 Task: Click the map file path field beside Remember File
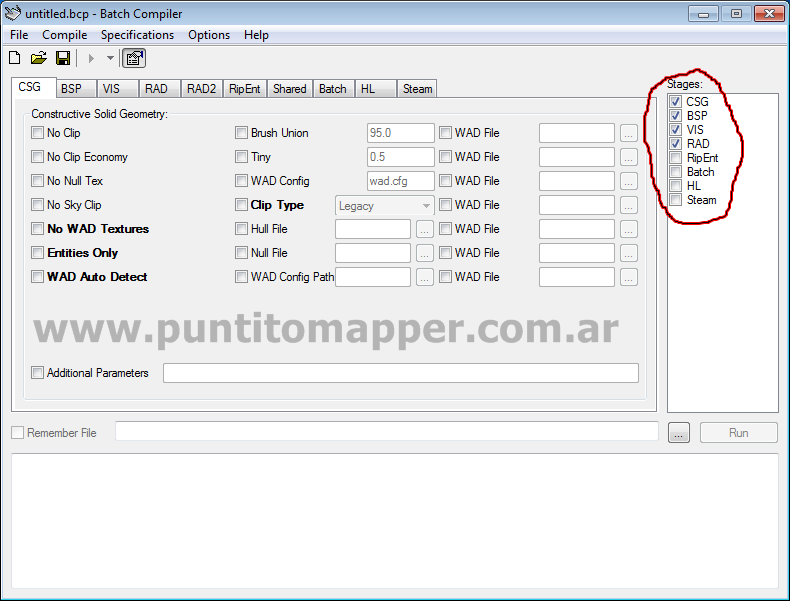click(x=387, y=431)
